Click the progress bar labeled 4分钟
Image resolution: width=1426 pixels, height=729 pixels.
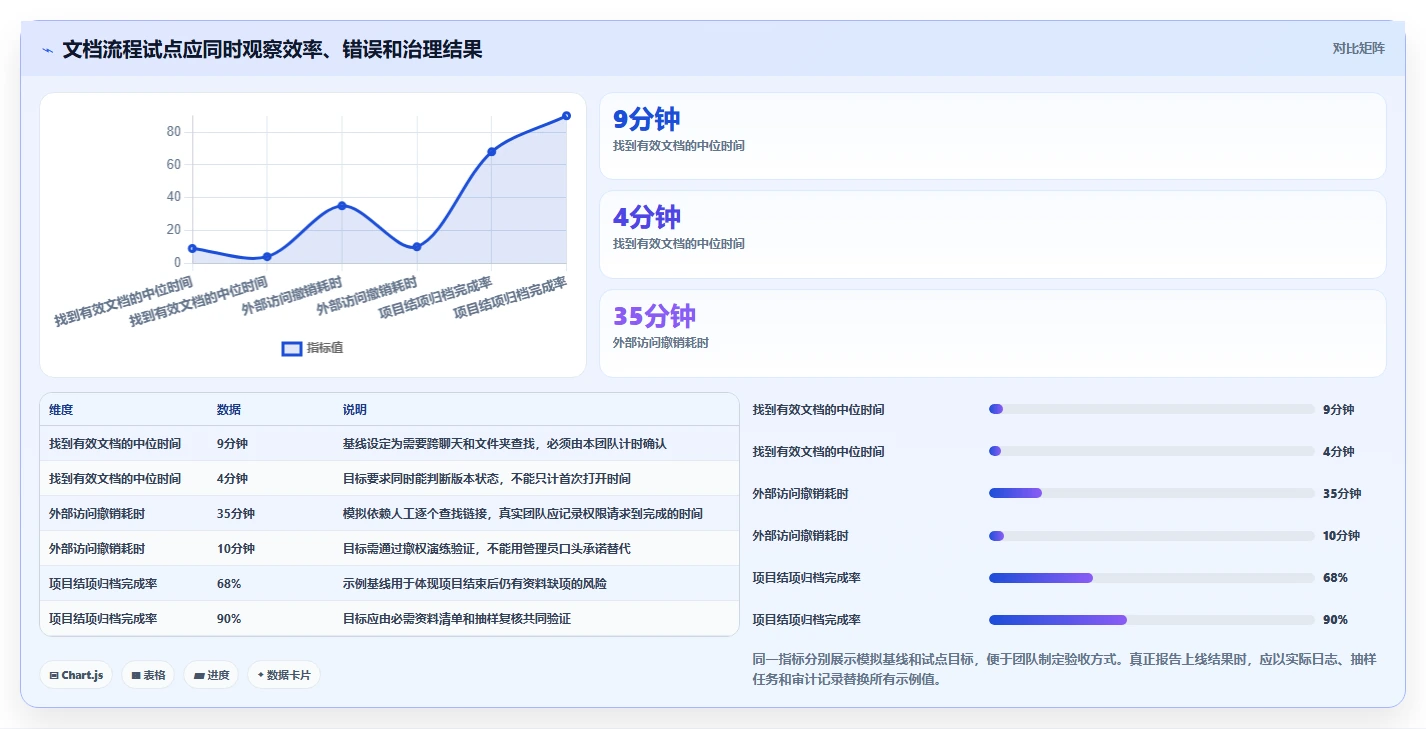tap(1151, 451)
